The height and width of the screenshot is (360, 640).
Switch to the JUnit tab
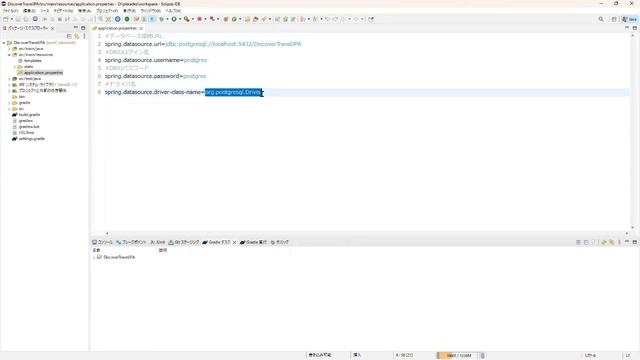pyautogui.click(x=158, y=242)
